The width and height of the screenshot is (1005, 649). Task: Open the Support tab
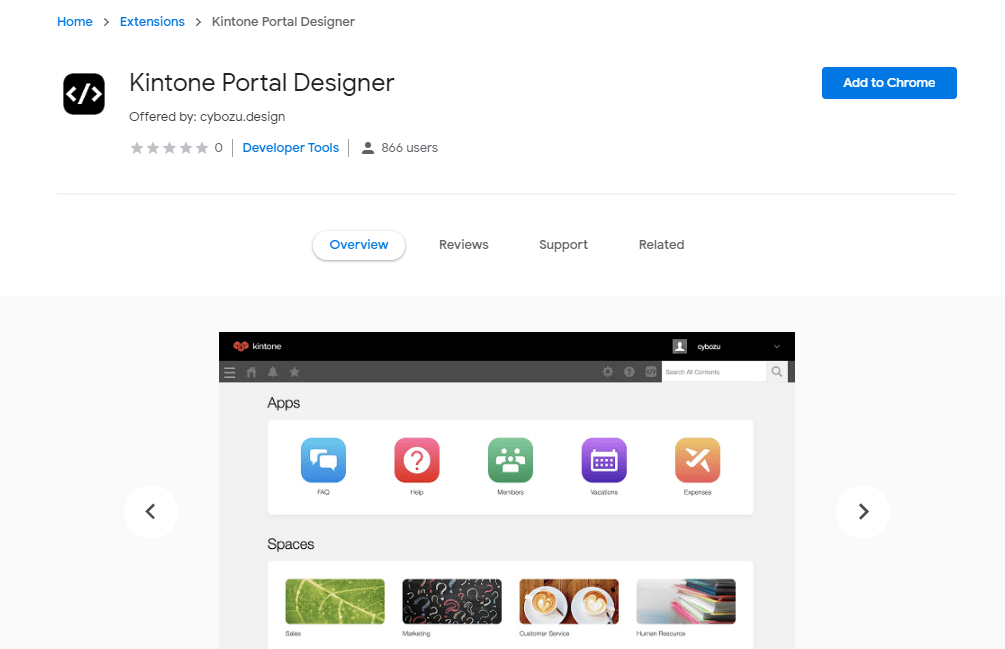(563, 244)
